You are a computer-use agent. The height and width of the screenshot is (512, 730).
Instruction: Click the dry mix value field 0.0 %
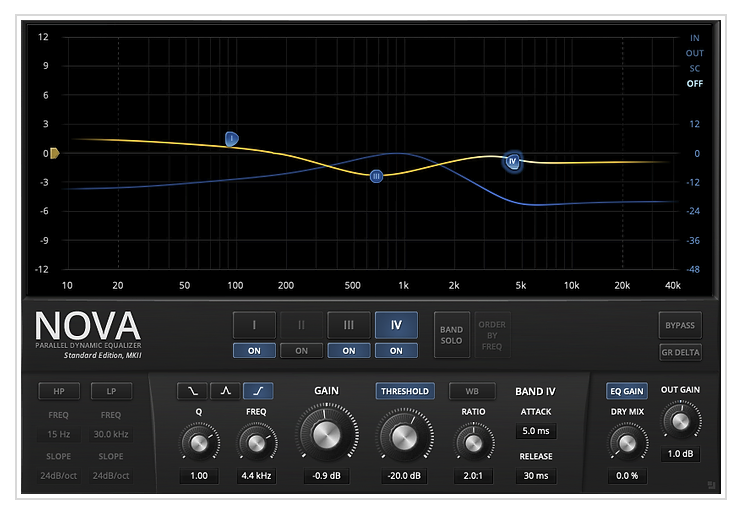[x=627, y=476]
